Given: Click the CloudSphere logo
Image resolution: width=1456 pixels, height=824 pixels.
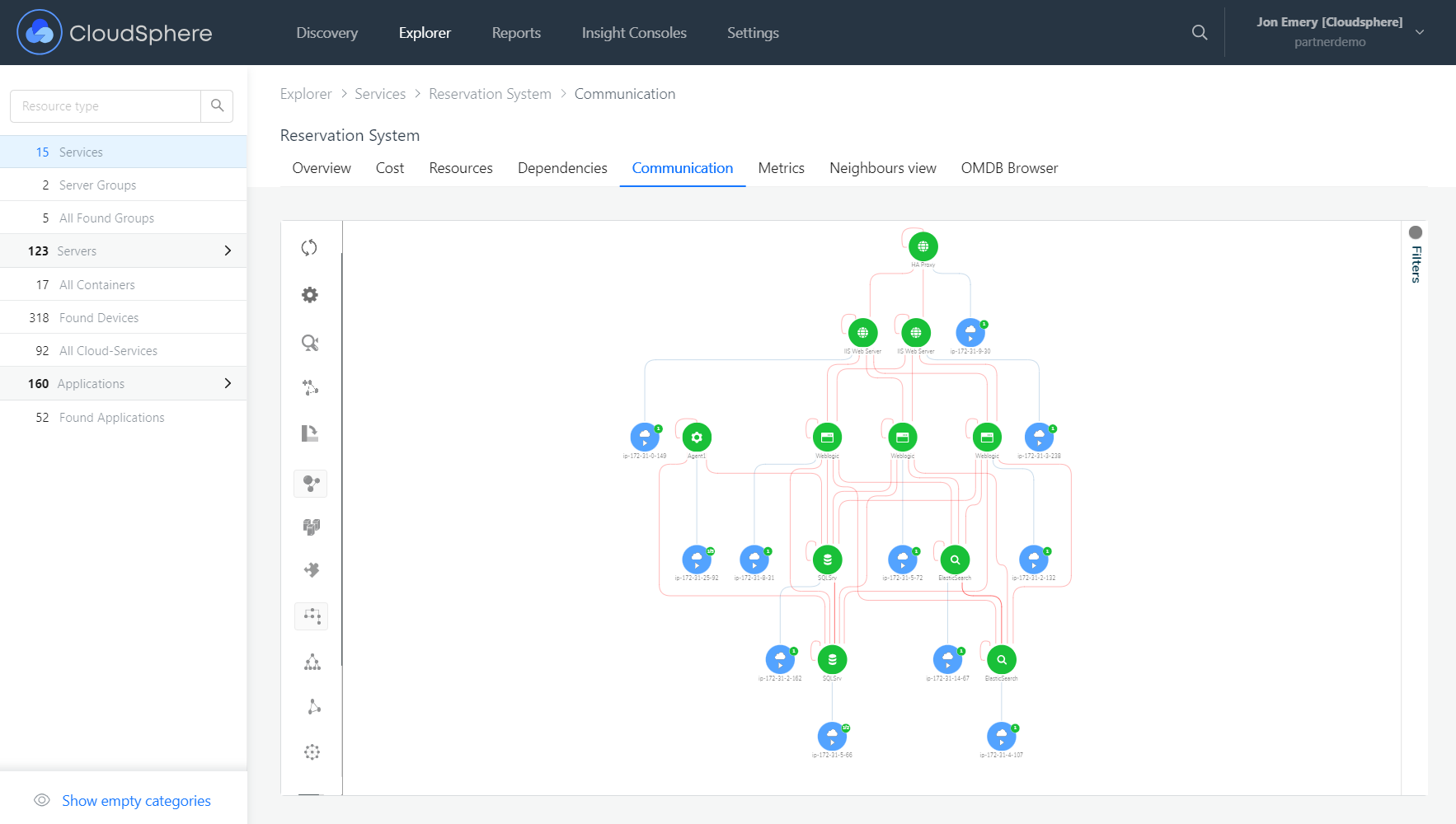Looking at the screenshot, I should coord(115,32).
